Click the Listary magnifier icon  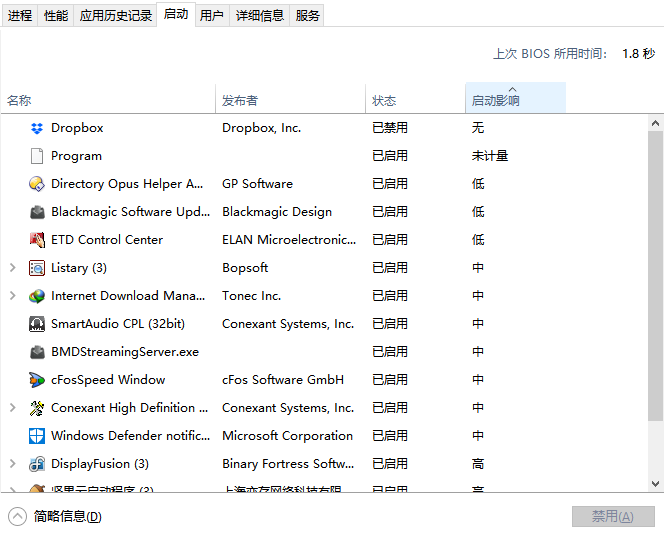point(37,268)
